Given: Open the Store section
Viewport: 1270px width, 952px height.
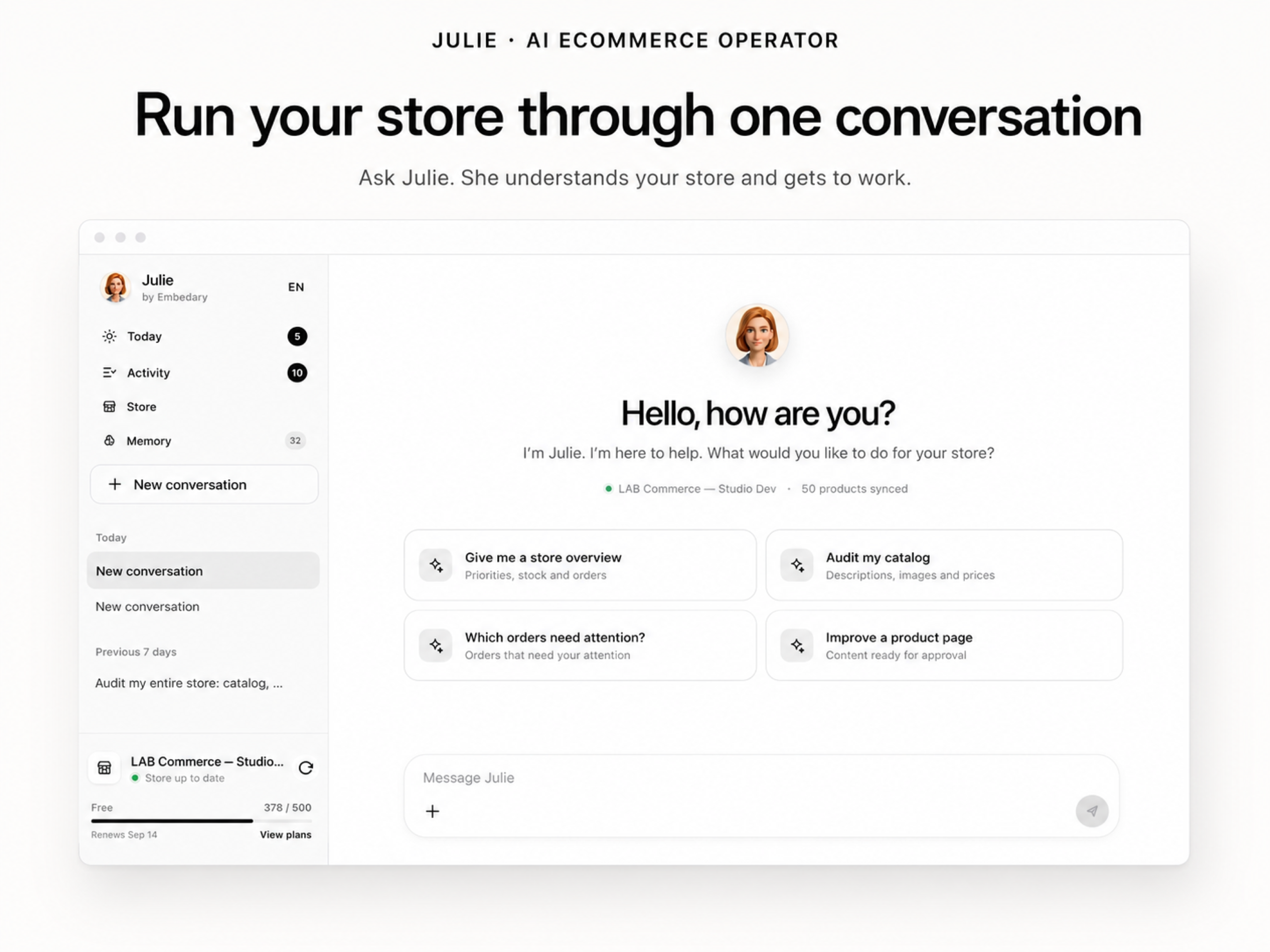Looking at the screenshot, I should pos(204,407).
